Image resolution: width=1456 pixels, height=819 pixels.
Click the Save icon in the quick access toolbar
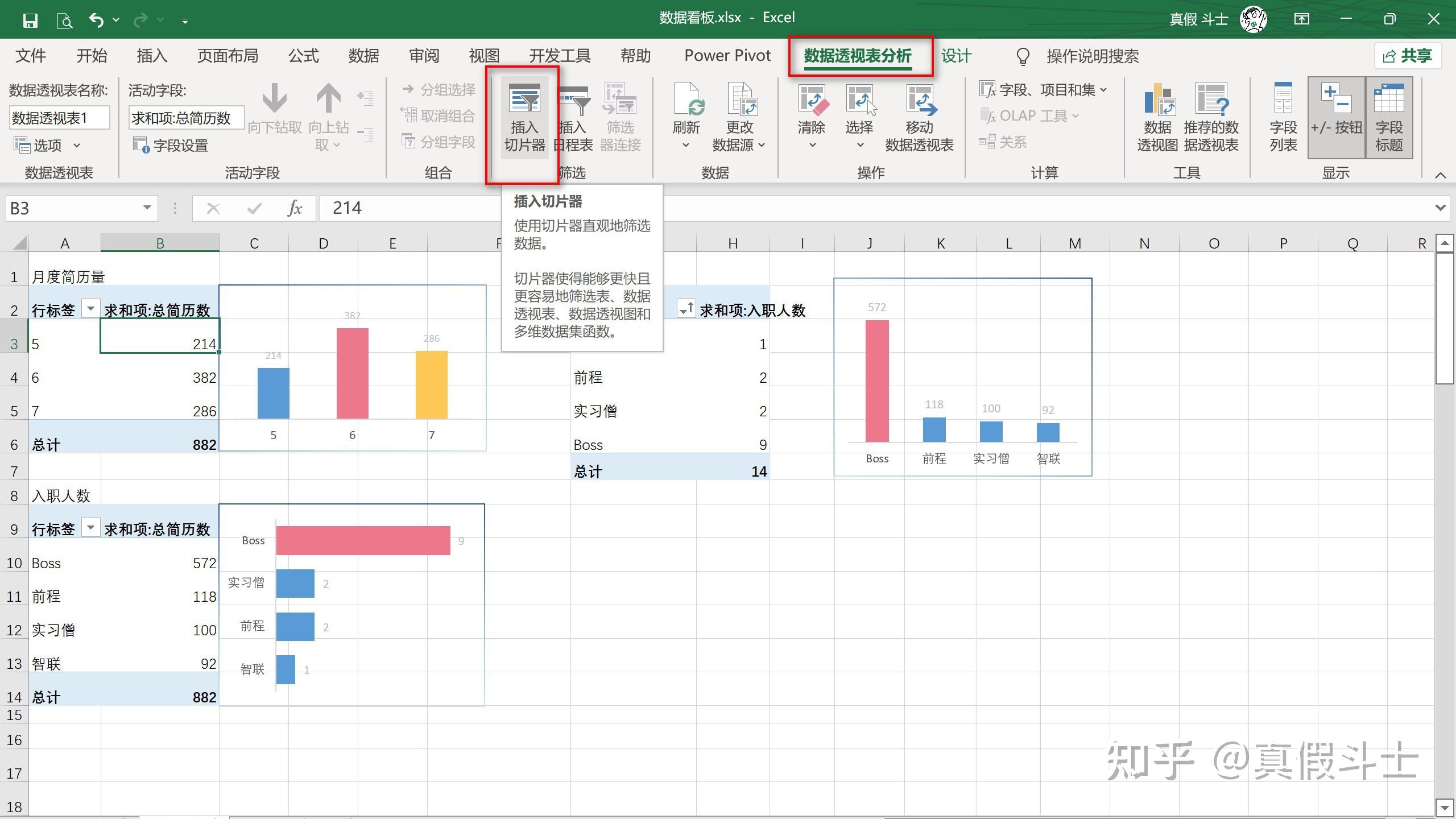tap(30, 20)
